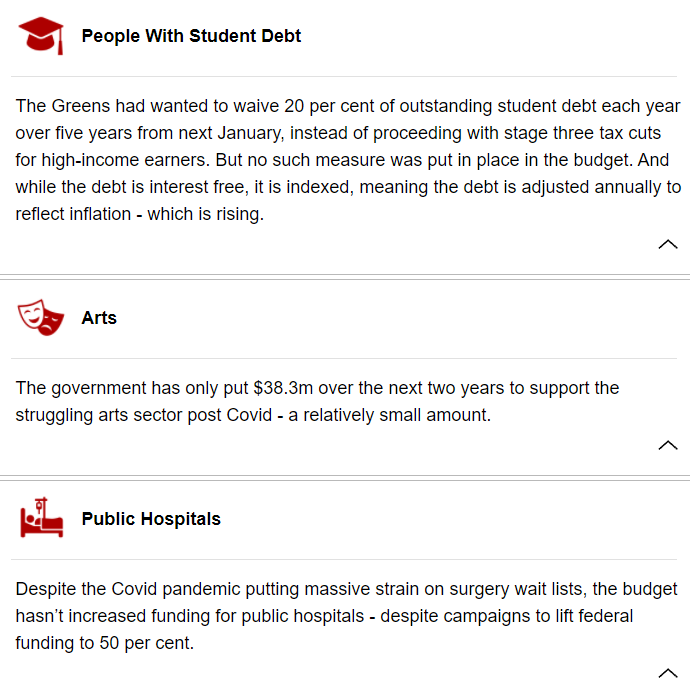Collapse the Public Hospitals section chevron
Viewport: 690px width, 695px height.
668,673
